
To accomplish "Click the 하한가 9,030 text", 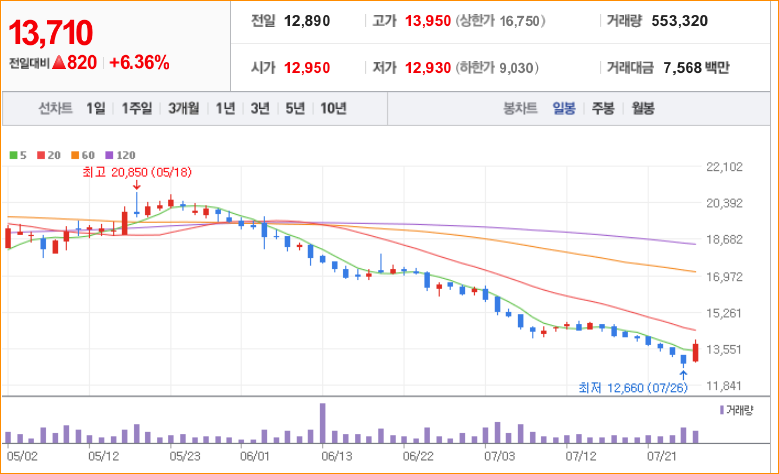I will (x=497, y=68).
